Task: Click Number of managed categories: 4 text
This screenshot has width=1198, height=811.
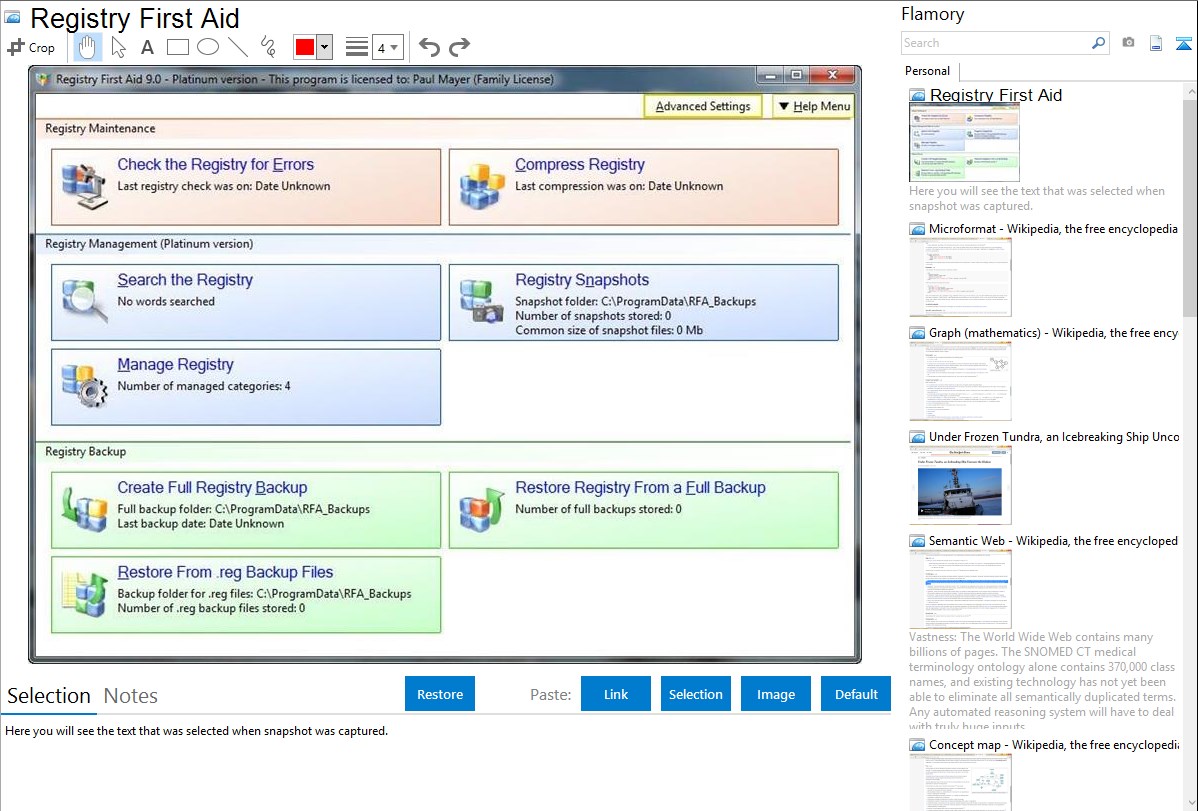Action: click(204, 386)
